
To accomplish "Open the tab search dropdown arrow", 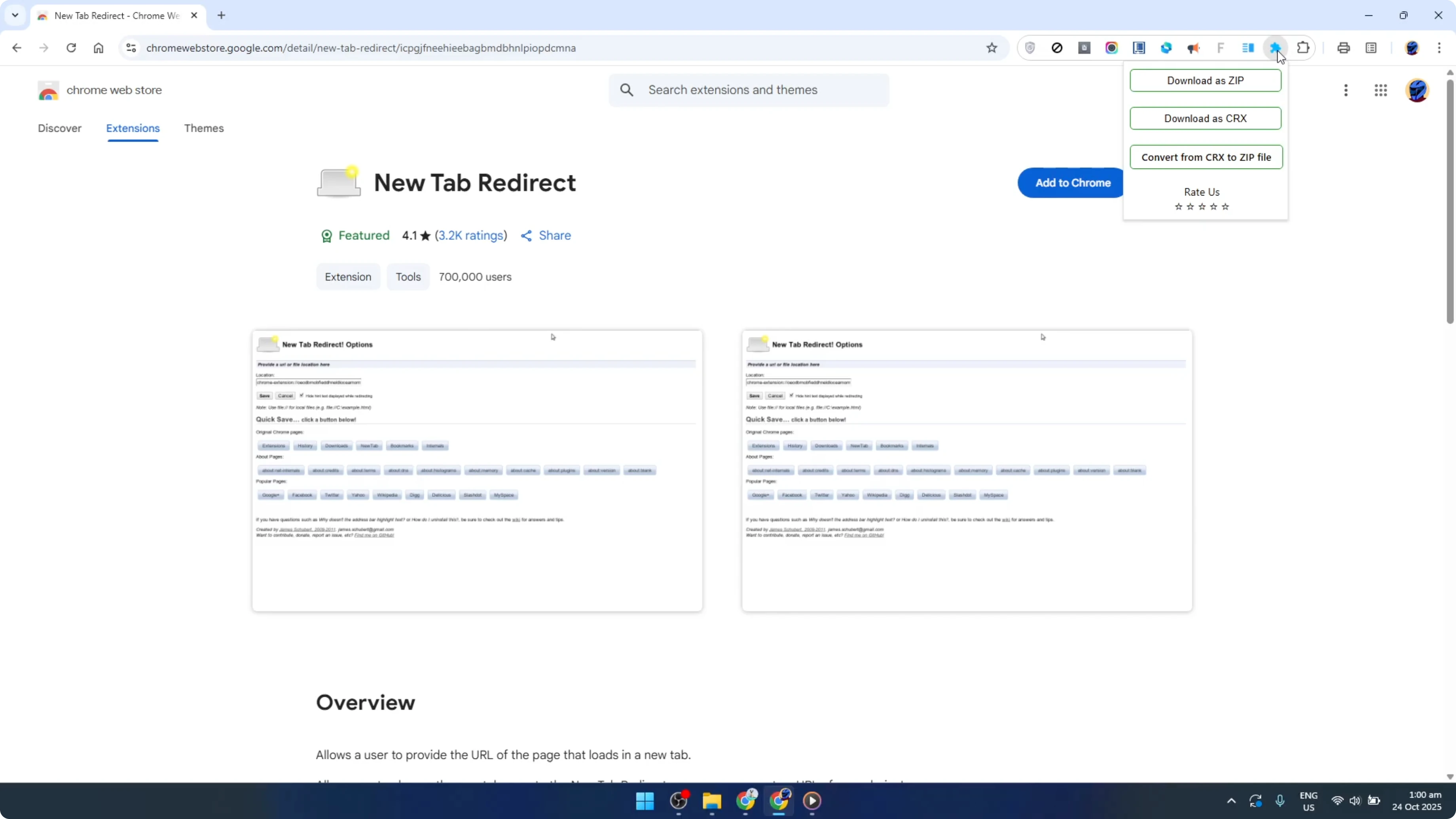I will 15,15.
